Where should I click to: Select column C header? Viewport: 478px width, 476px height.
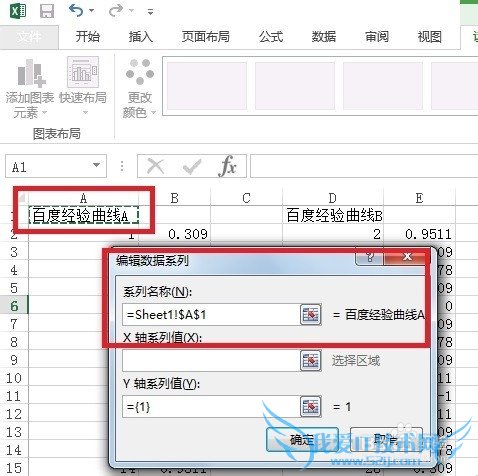click(x=247, y=198)
